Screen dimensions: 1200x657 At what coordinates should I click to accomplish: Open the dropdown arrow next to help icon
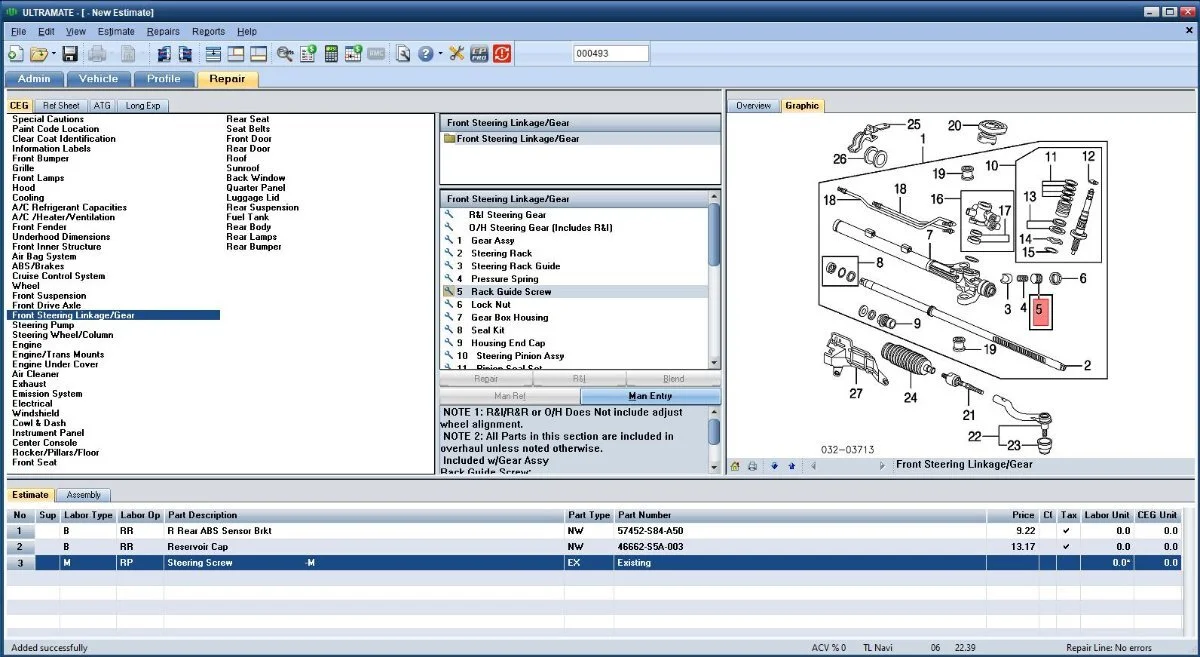click(x=439, y=54)
